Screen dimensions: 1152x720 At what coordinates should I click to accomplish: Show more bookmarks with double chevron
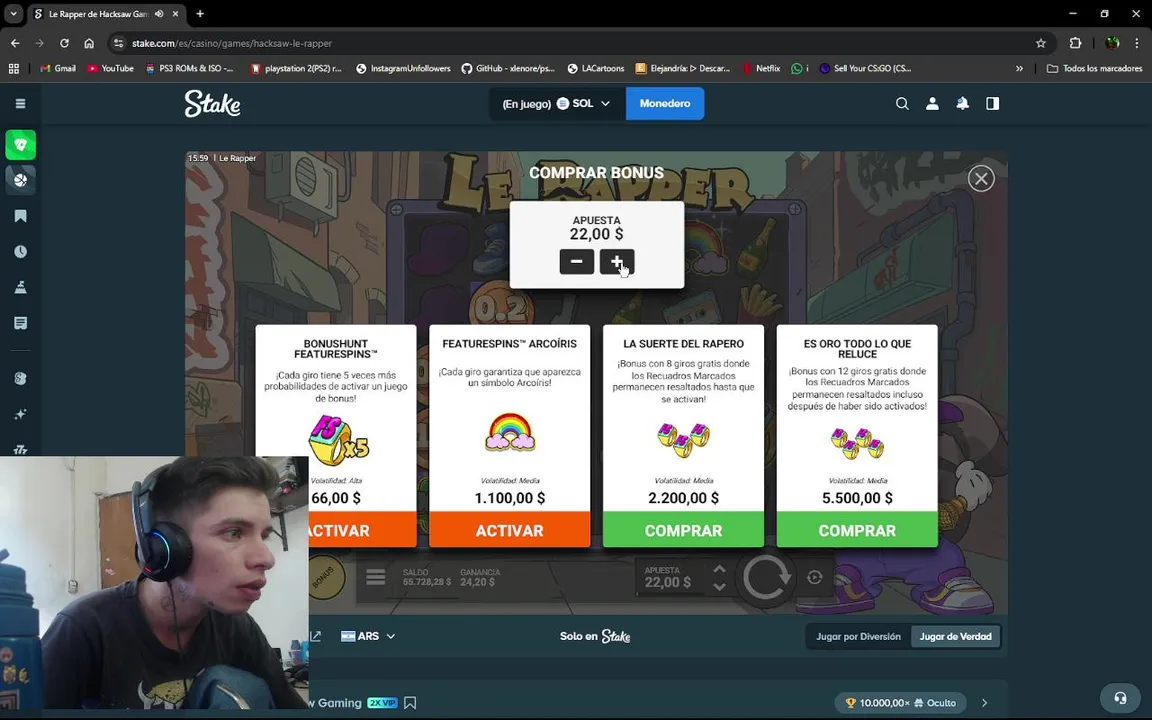[x=1019, y=68]
